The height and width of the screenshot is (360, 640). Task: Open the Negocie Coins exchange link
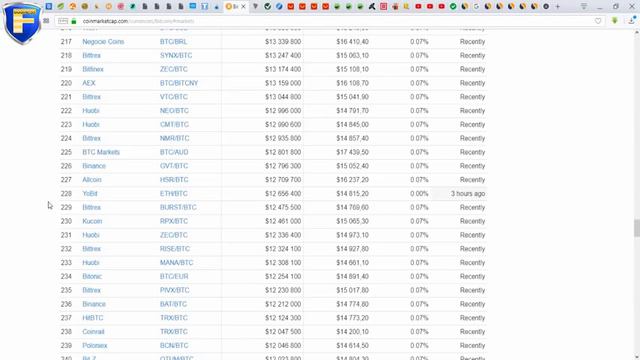[103, 42]
